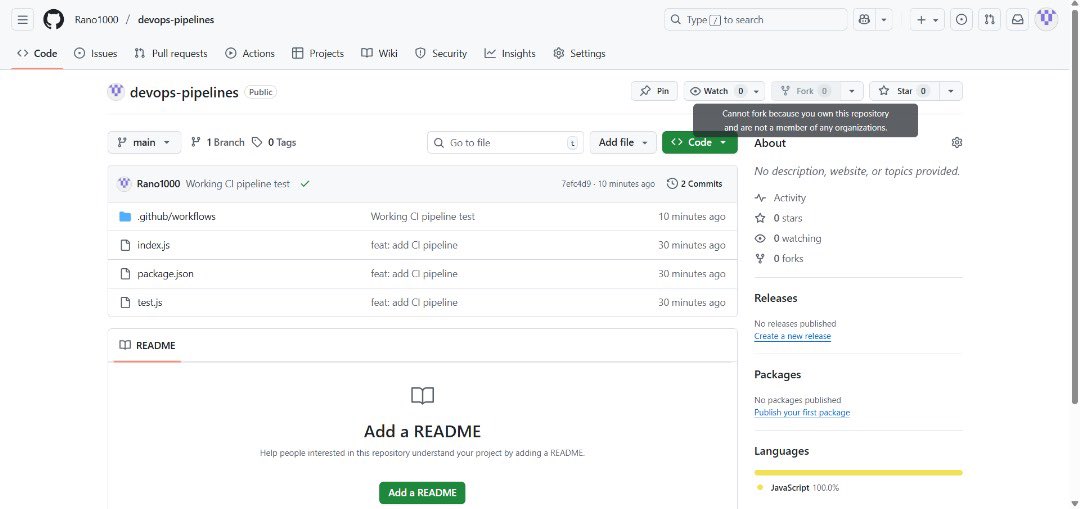The height and width of the screenshot is (509, 1080).
Task: Open the 2 Commits history
Action: click(695, 184)
